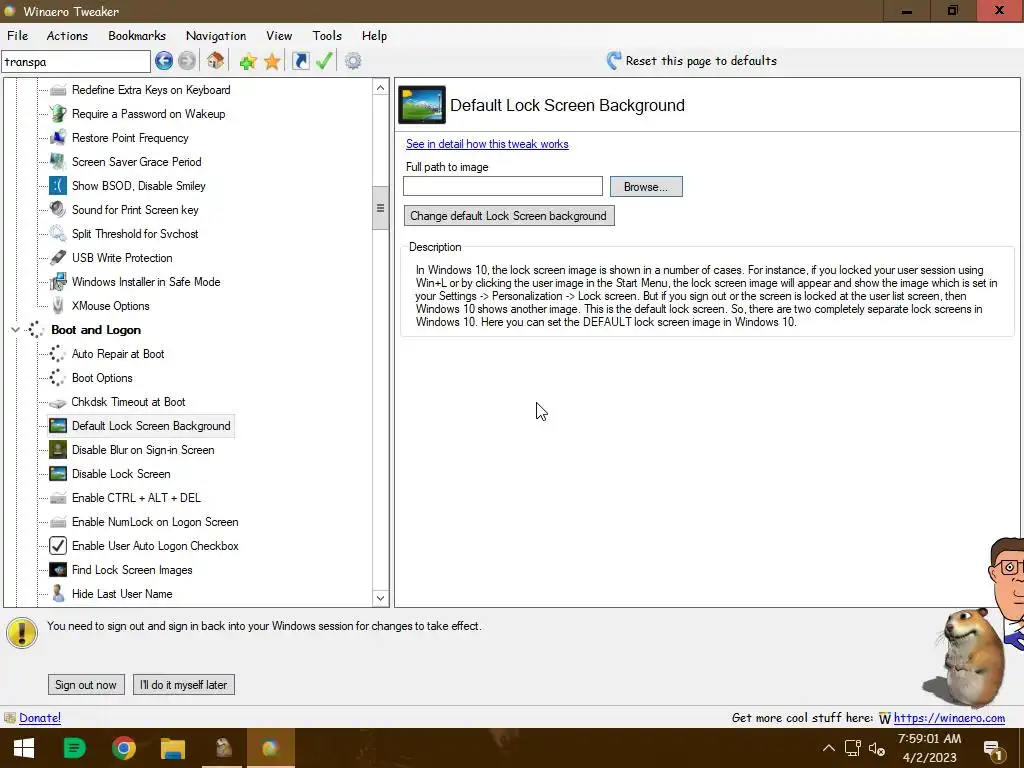
Task: Click the tree vertical scrollbar thumb
Action: (x=380, y=208)
